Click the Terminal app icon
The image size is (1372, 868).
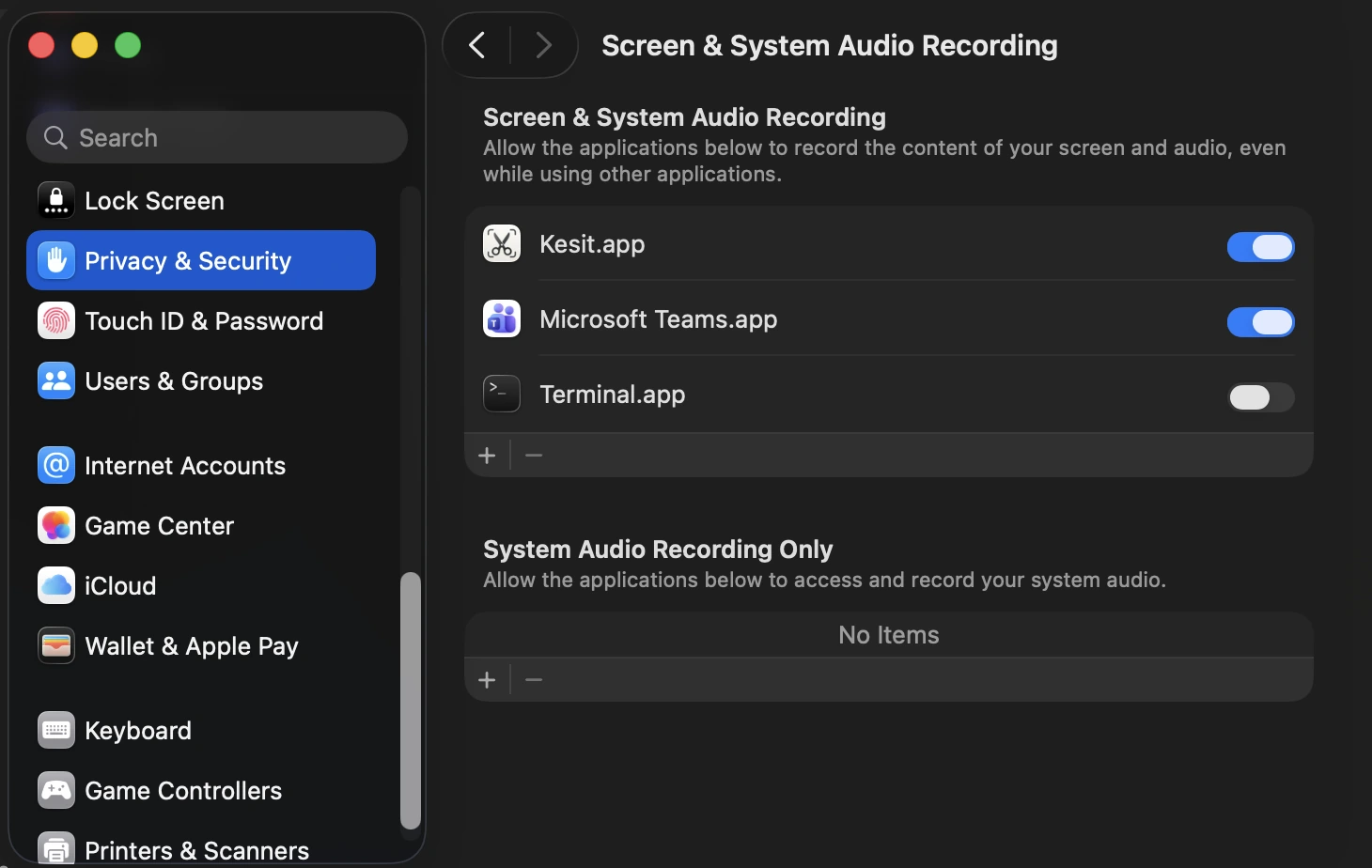click(x=502, y=394)
